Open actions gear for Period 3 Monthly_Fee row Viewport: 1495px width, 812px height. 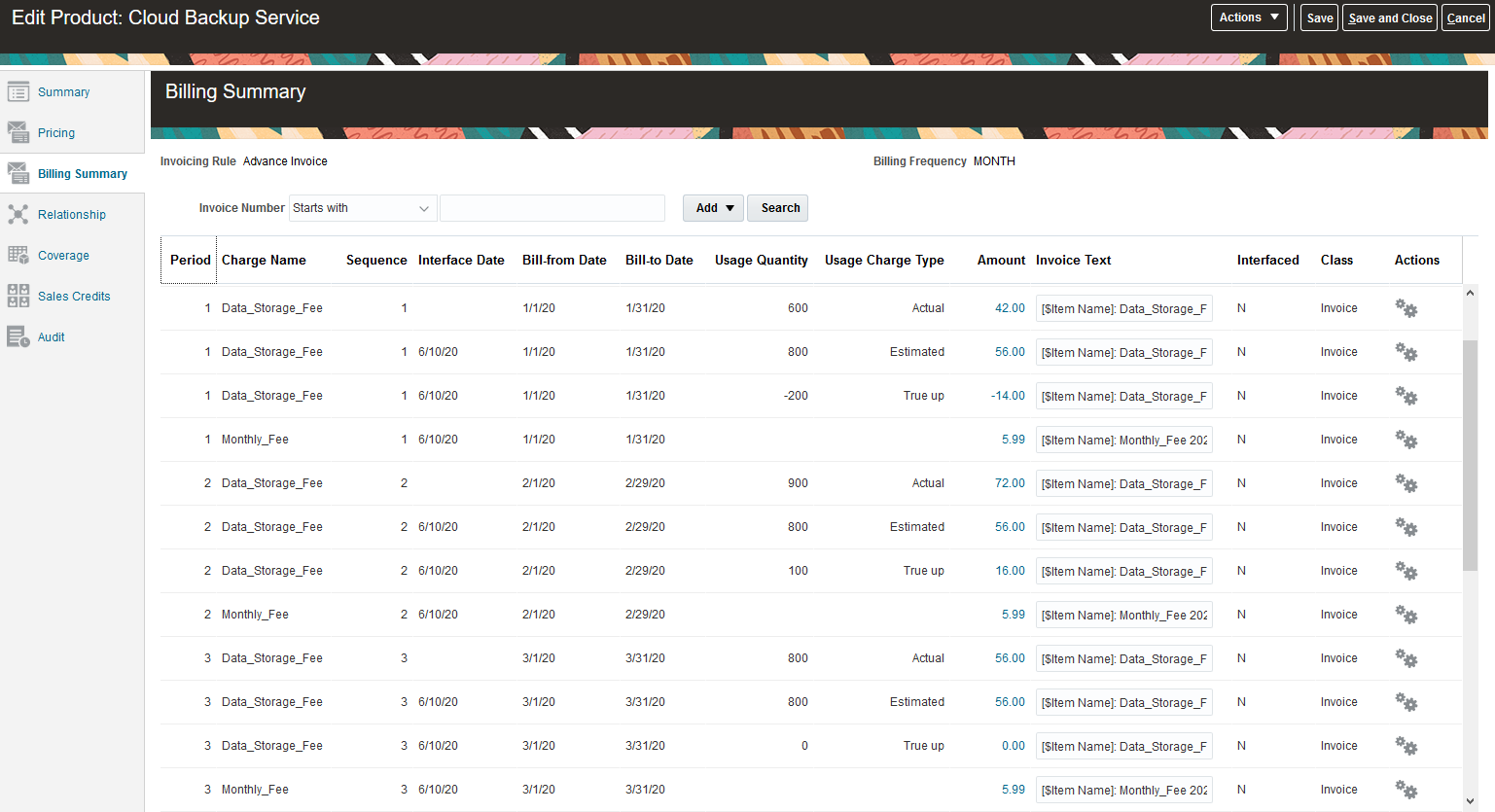[1406, 790]
